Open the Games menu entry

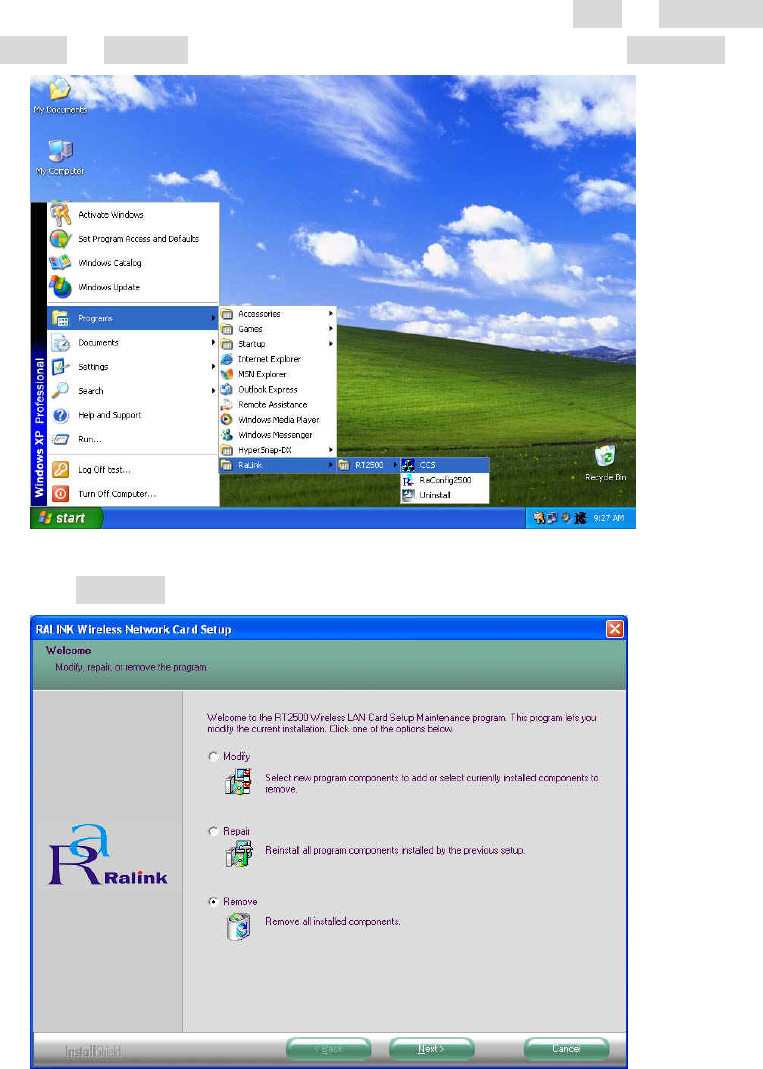coord(278,329)
